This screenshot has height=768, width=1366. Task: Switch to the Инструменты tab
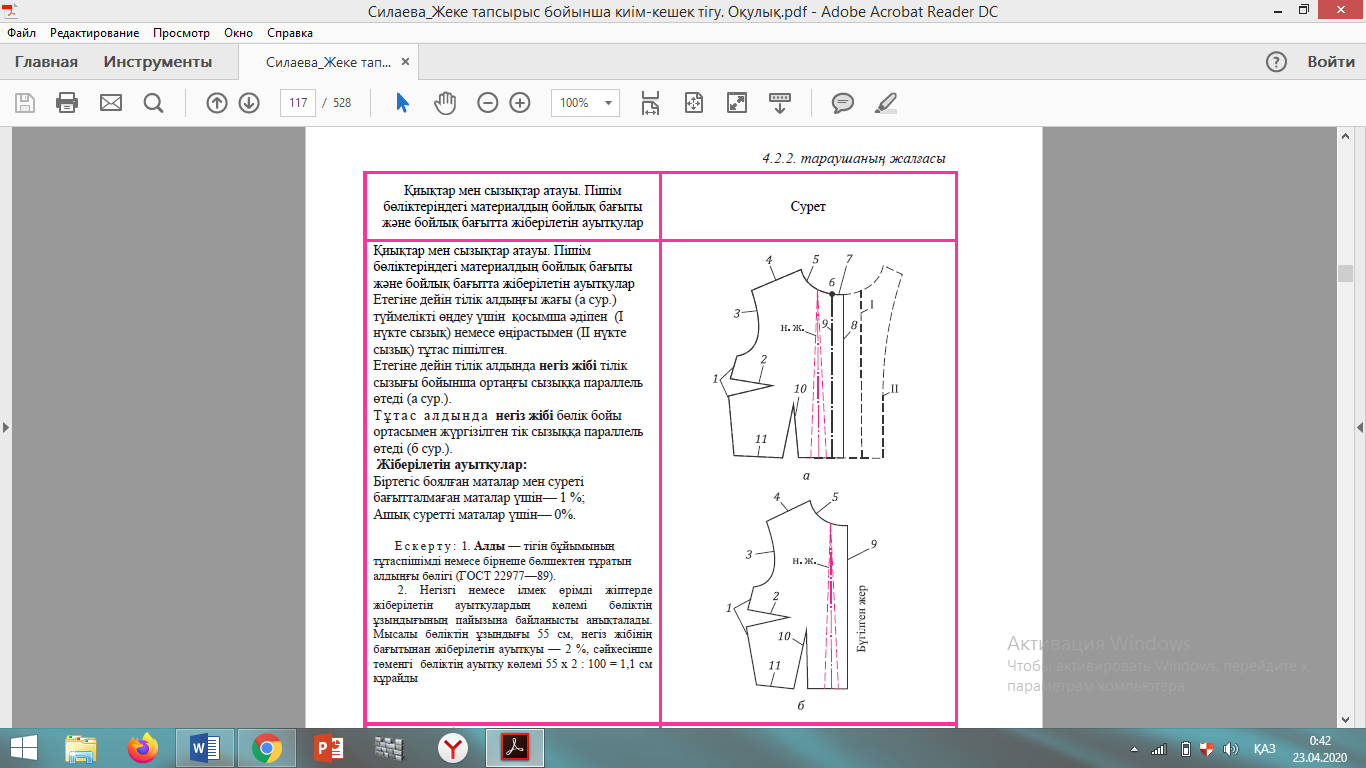(x=157, y=62)
